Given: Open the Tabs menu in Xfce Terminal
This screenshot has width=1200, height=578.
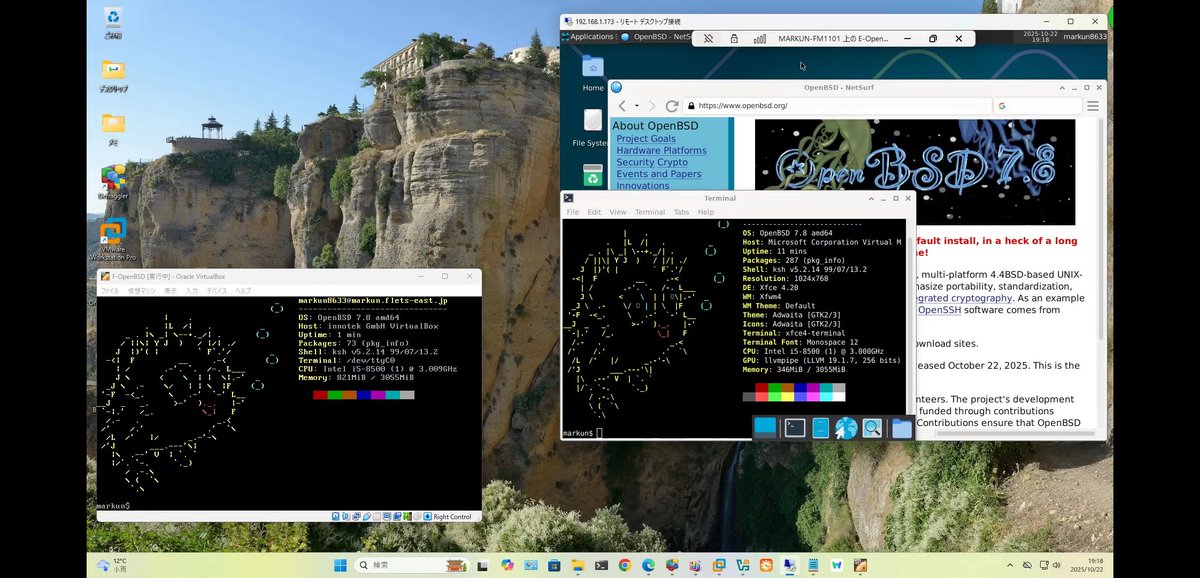Looking at the screenshot, I should [x=681, y=212].
